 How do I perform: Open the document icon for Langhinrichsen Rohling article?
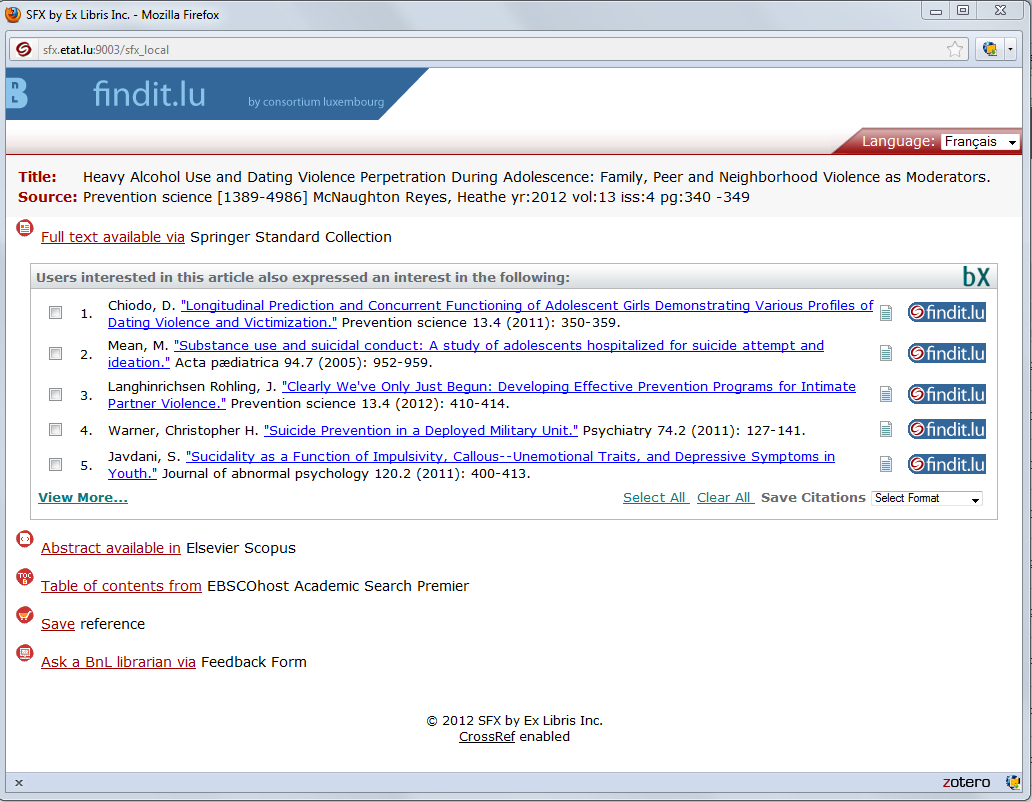[886, 395]
